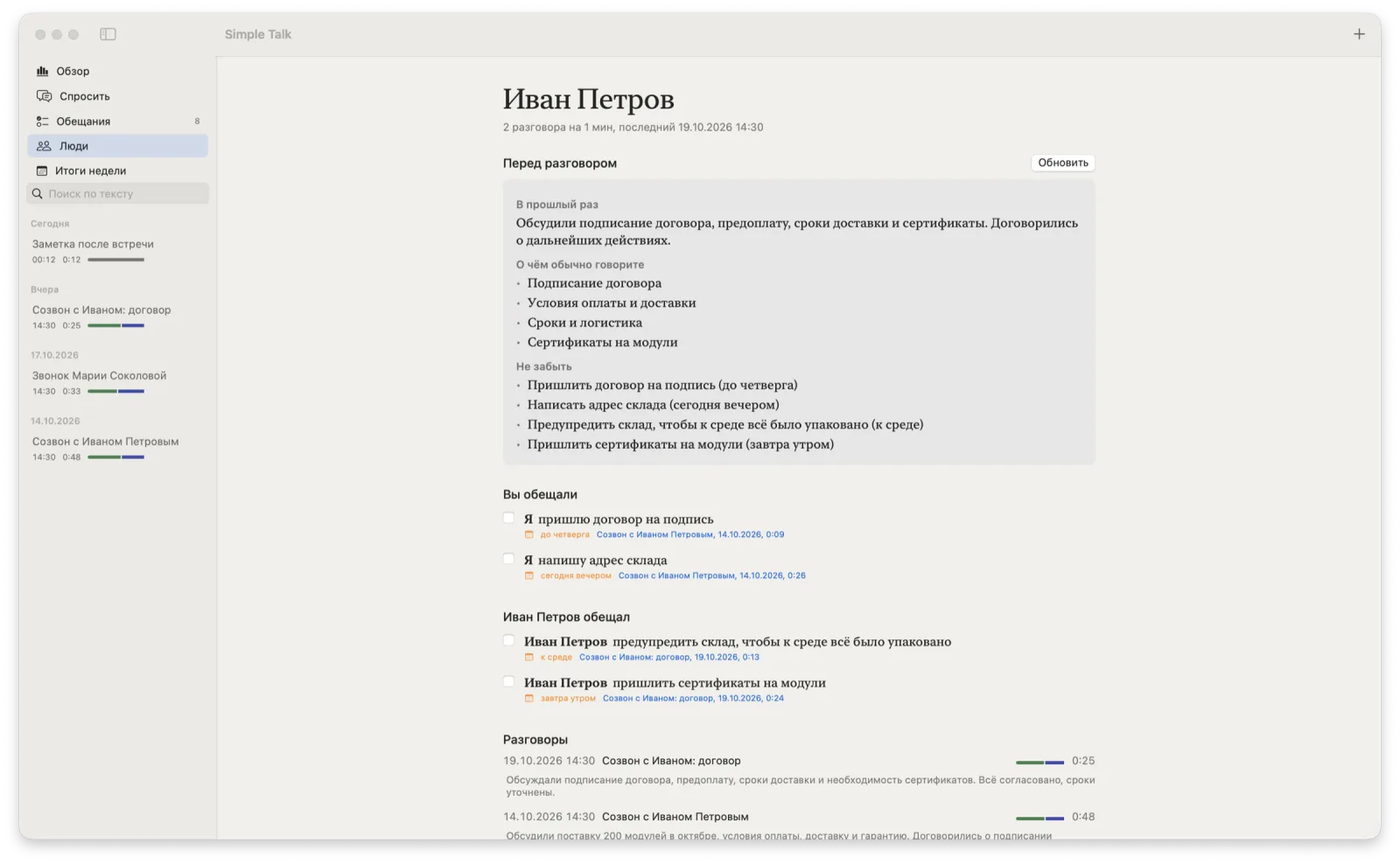The width and height of the screenshot is (1400, 864).
Task: Click the Люди people icon
Action: coord(44,146)
